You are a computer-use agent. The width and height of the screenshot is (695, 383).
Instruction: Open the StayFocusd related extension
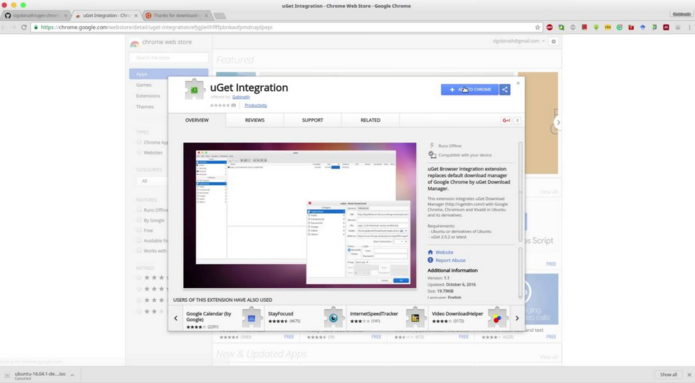pos(305,318)
